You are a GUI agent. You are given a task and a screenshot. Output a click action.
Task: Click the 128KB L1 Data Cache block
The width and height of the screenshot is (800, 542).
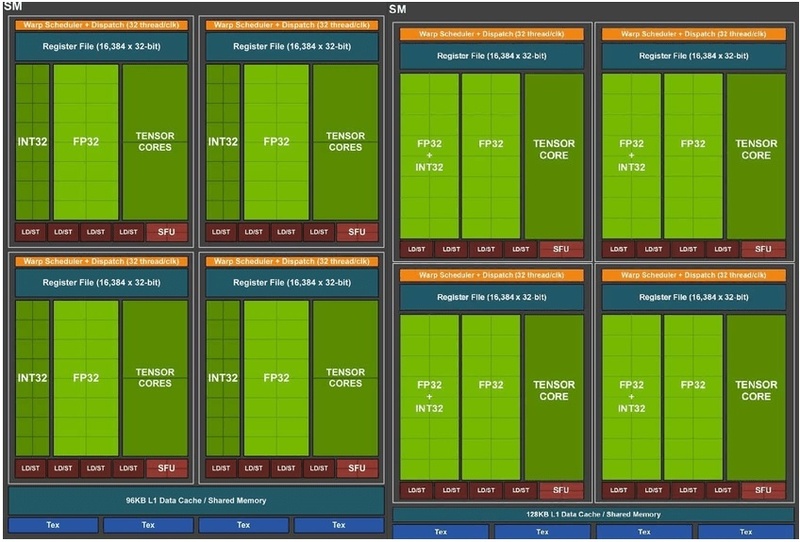pos(593,514)
